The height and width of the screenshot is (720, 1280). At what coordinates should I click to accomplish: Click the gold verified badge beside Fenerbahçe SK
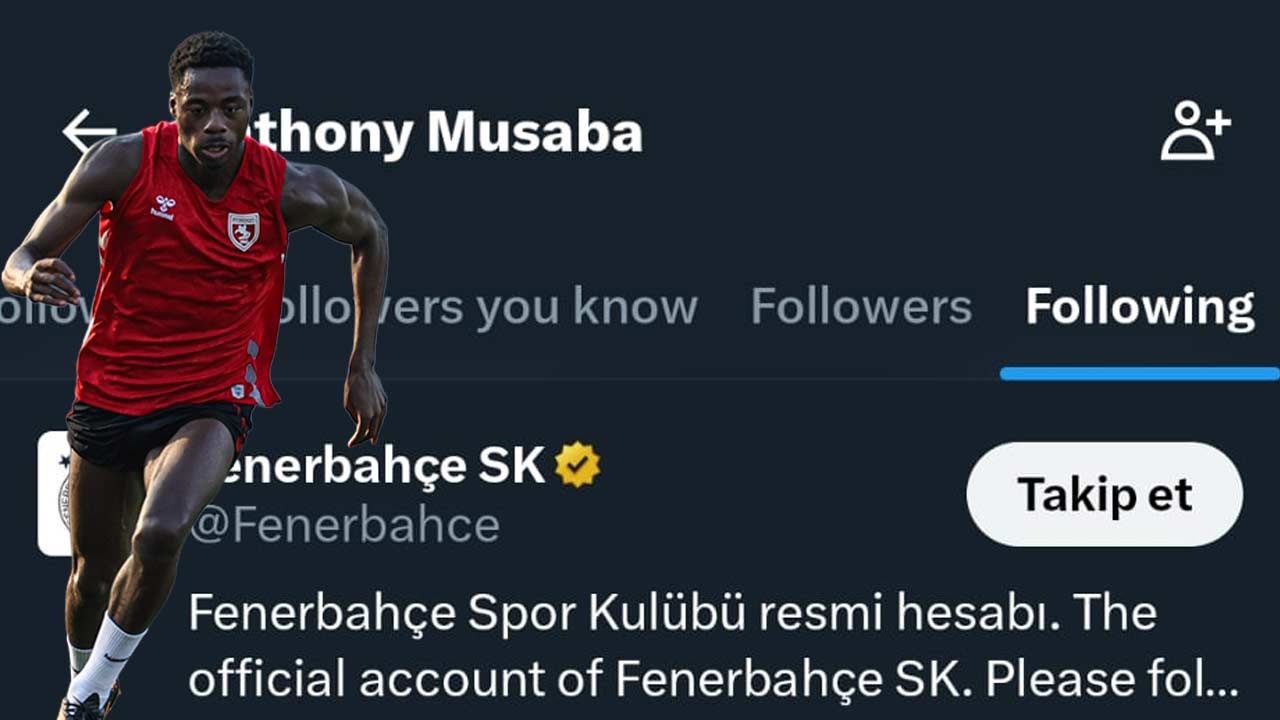click(578, 465)
